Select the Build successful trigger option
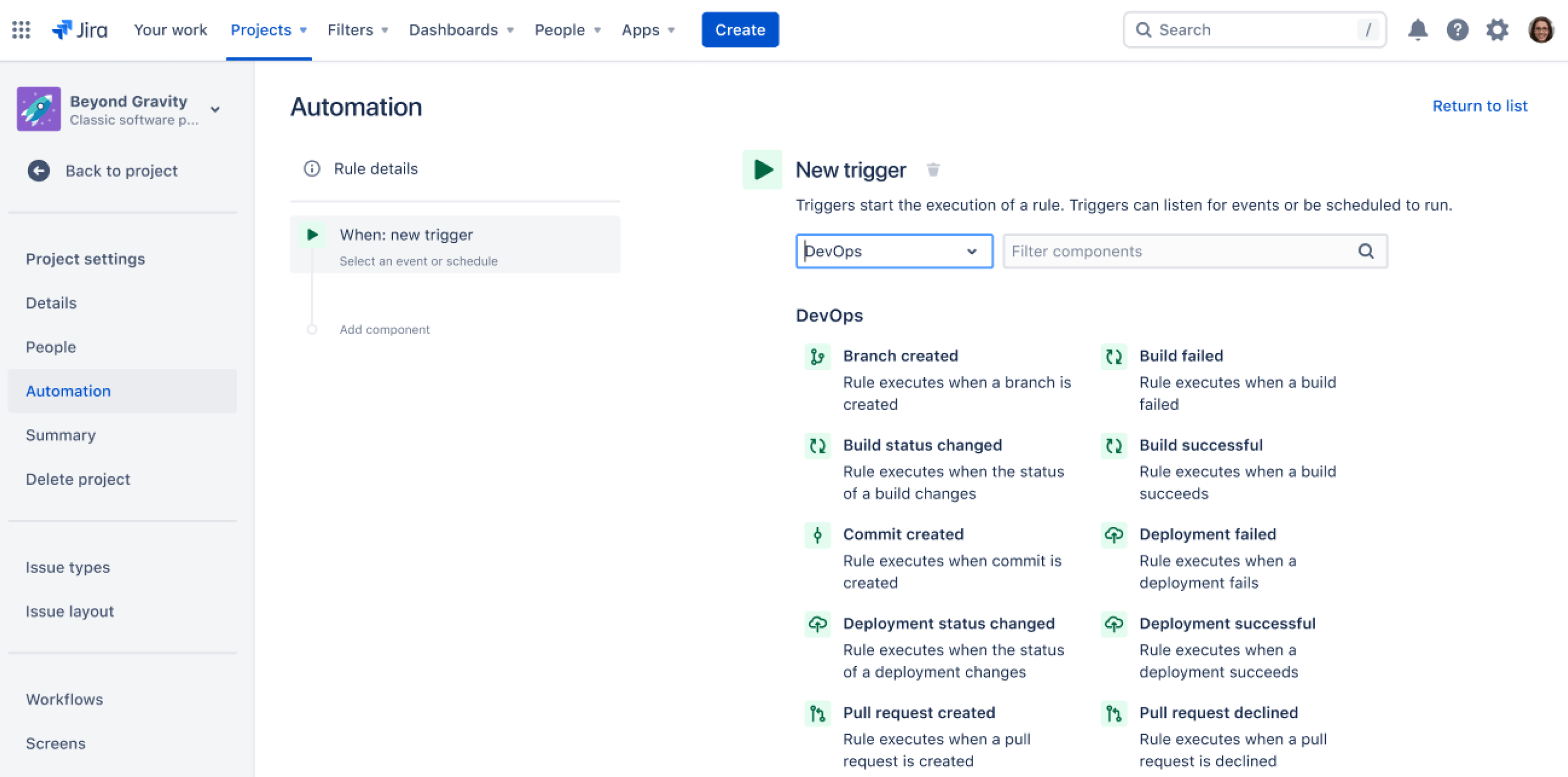The width and height of the screenshot is (1568, 777). click(x=1201, y=445)
